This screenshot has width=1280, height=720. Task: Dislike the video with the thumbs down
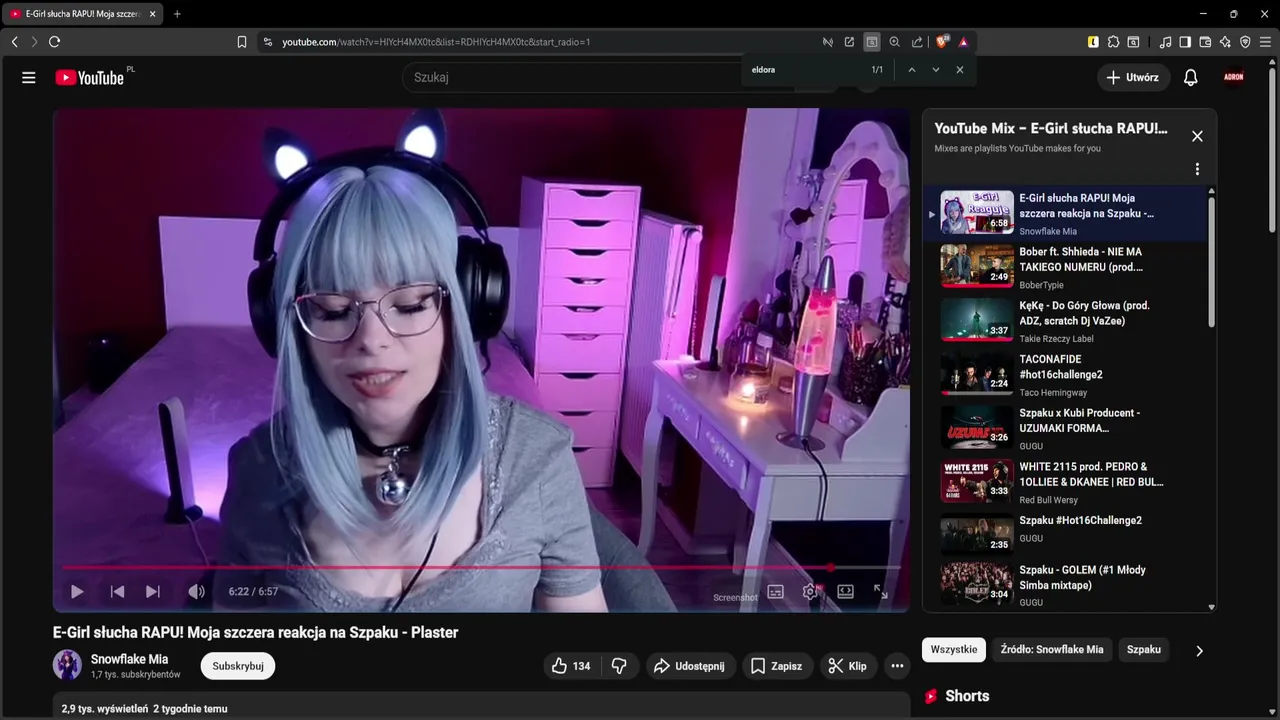pyautogui.click(x=619, y=666)
